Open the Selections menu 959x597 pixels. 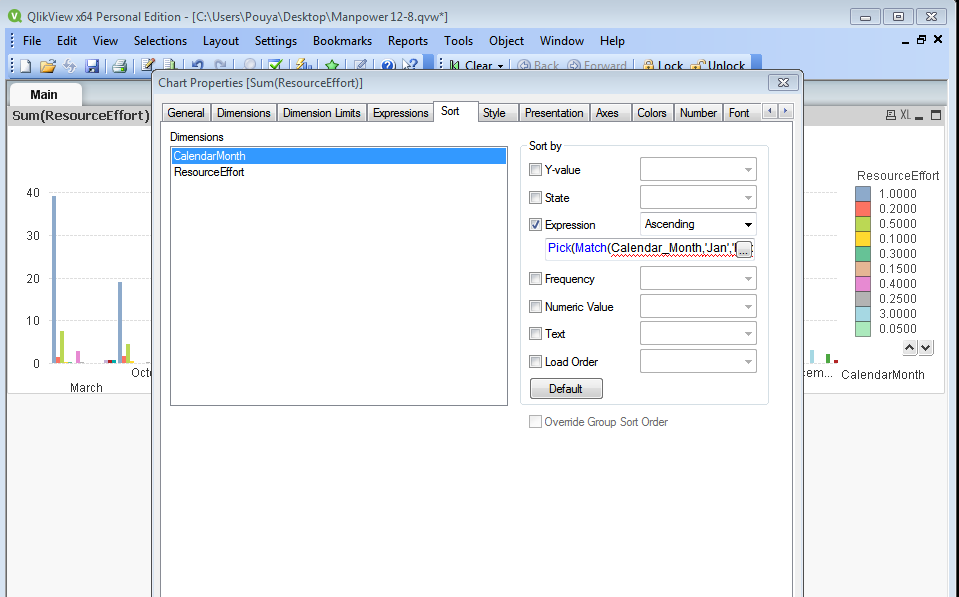coord(160,41)
